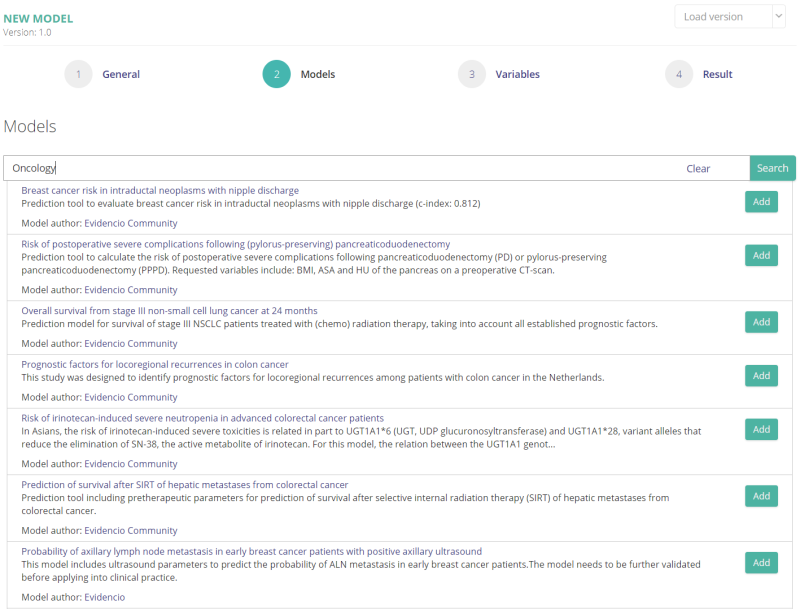Go to step 1 General
The height and width of the screenshot is (609, 800).
pos(78,74)
